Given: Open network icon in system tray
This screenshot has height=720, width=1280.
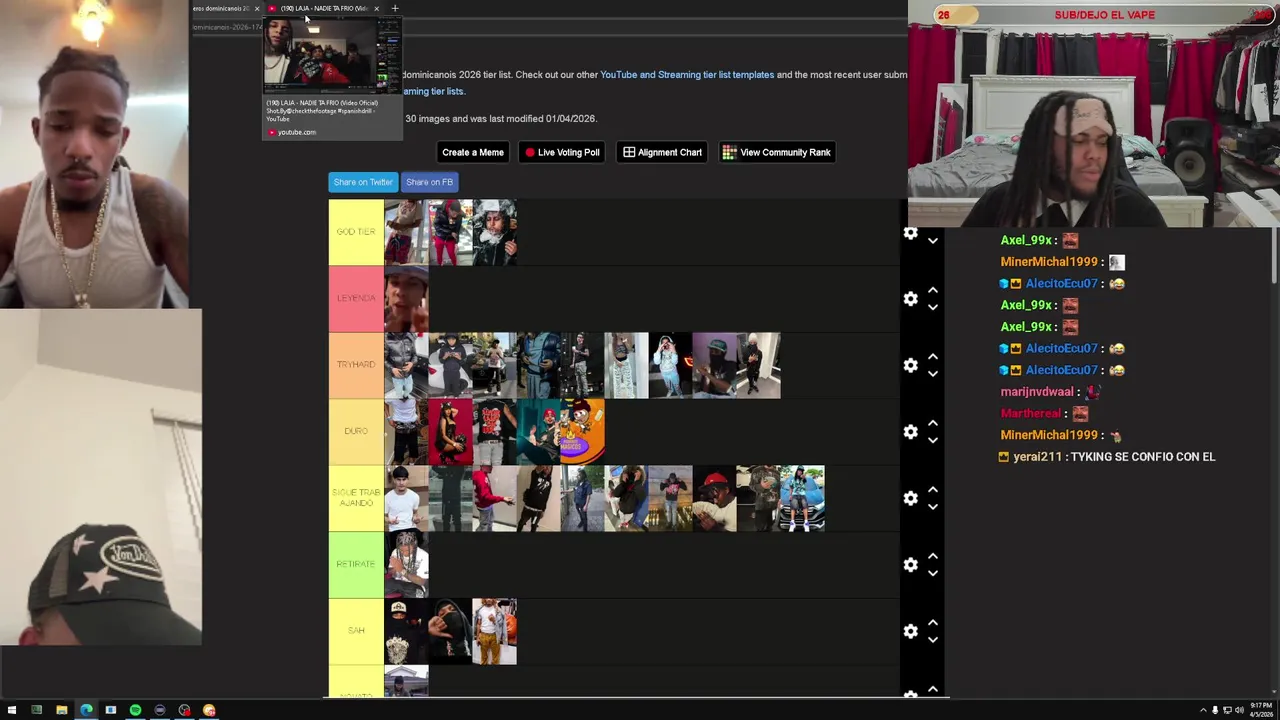Looking at the screenshot, I should tap(1227, 710).
